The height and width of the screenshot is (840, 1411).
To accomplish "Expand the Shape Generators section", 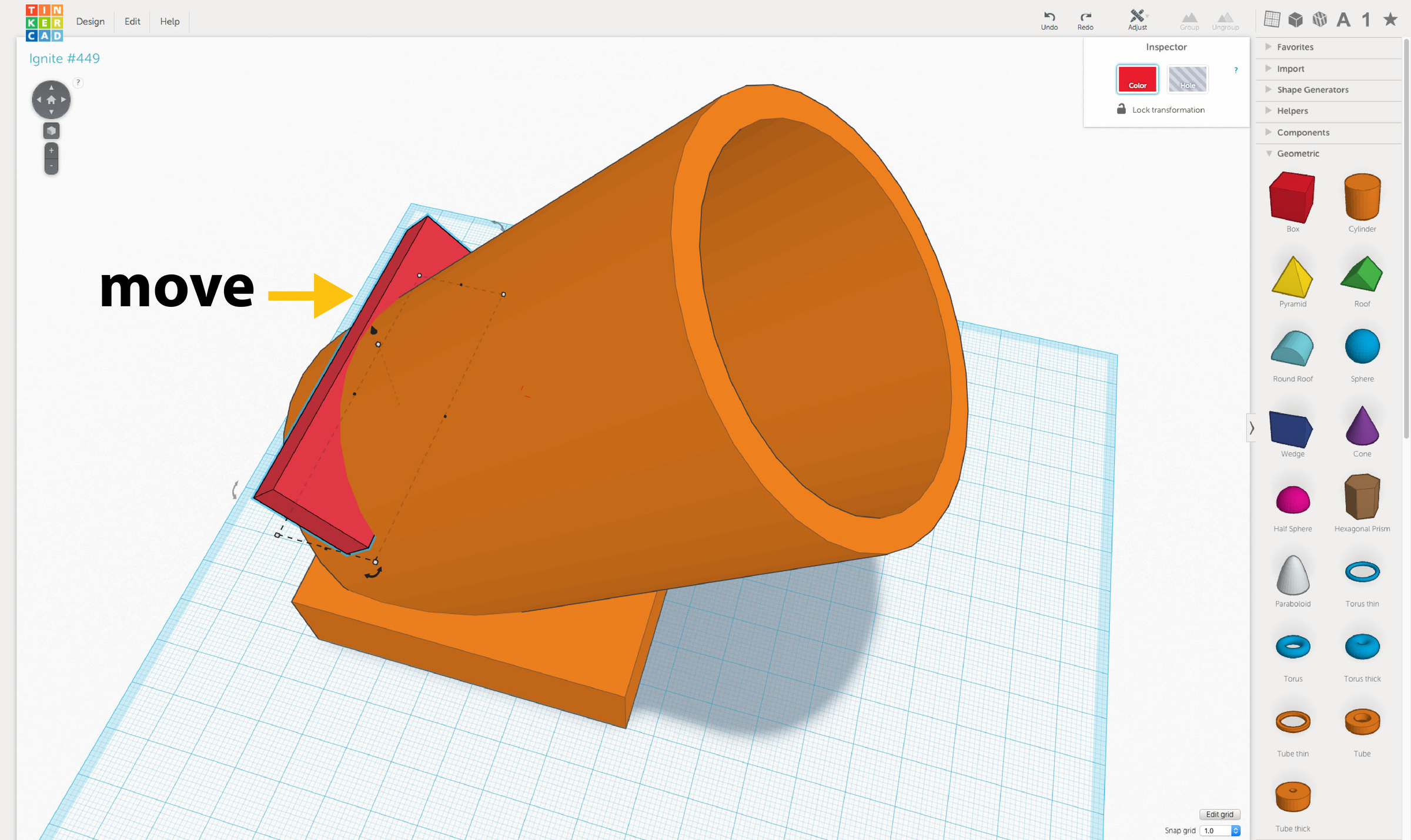I will tap(1312, 90).
